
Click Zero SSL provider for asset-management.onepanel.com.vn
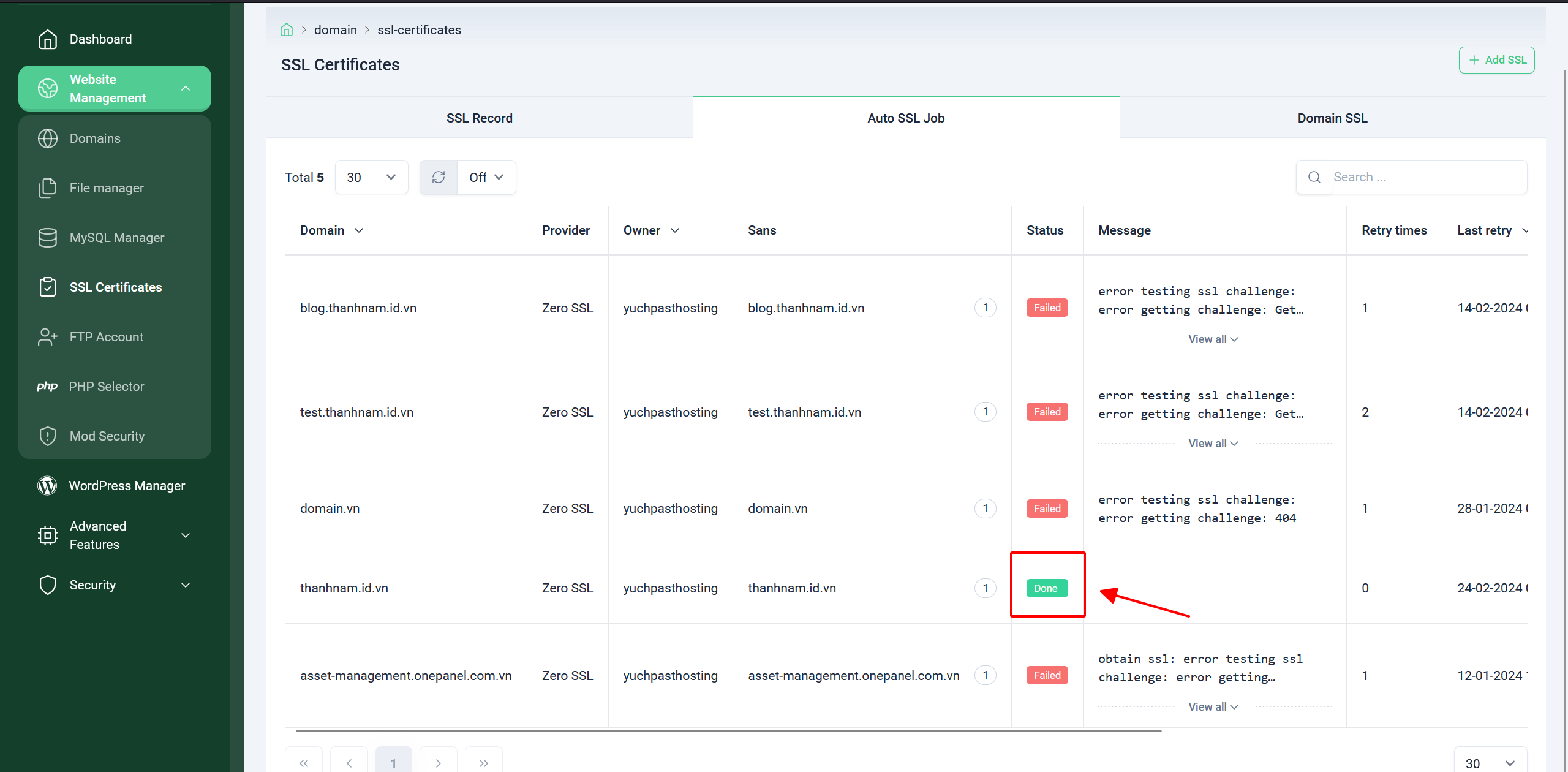[x=567, y=676]
